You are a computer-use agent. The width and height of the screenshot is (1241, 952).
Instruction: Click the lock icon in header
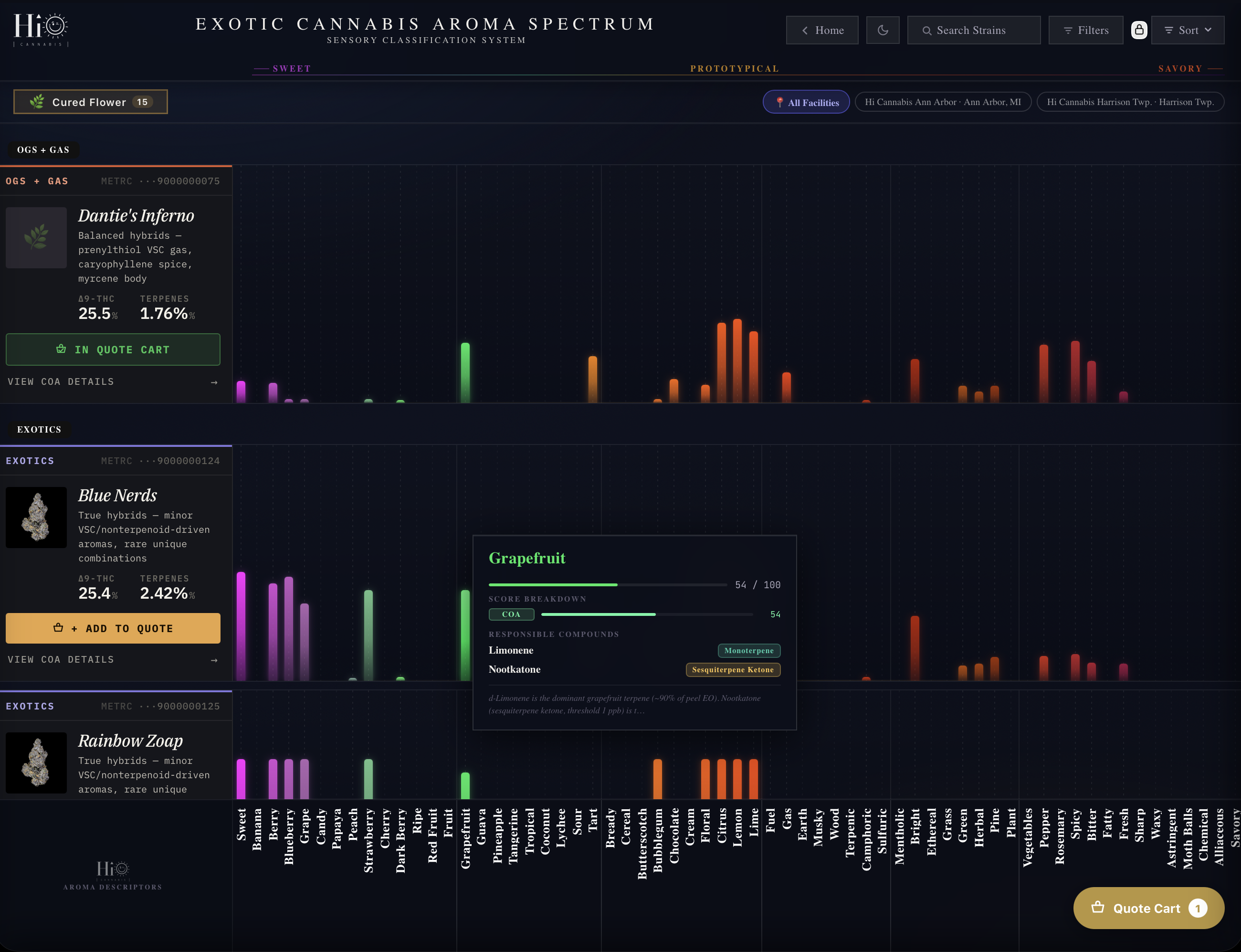pos(1139,30)
